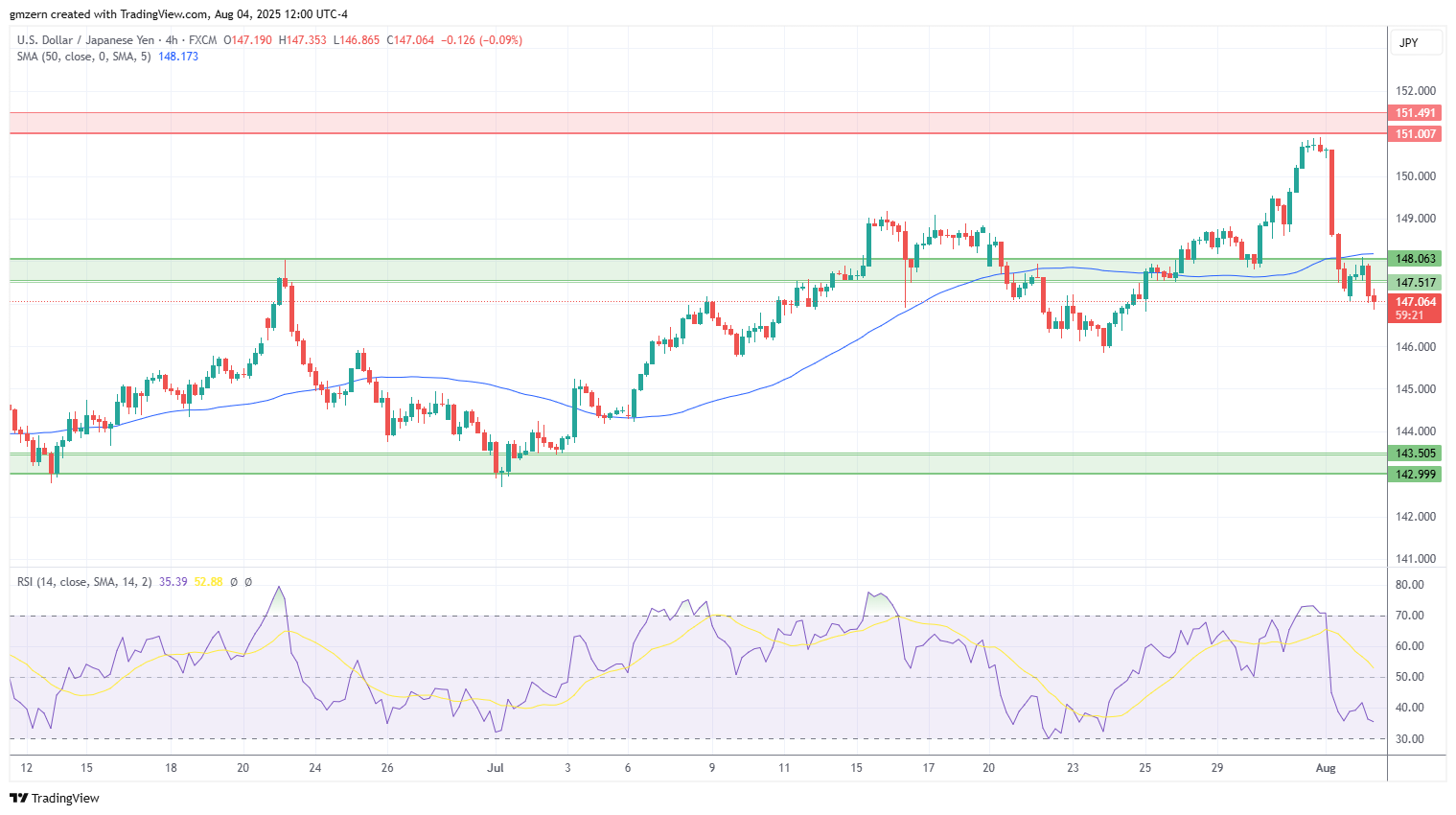Screen dimensions: 1456x815
Task: Click the SMA value 148.173
Action: (178, 57)
